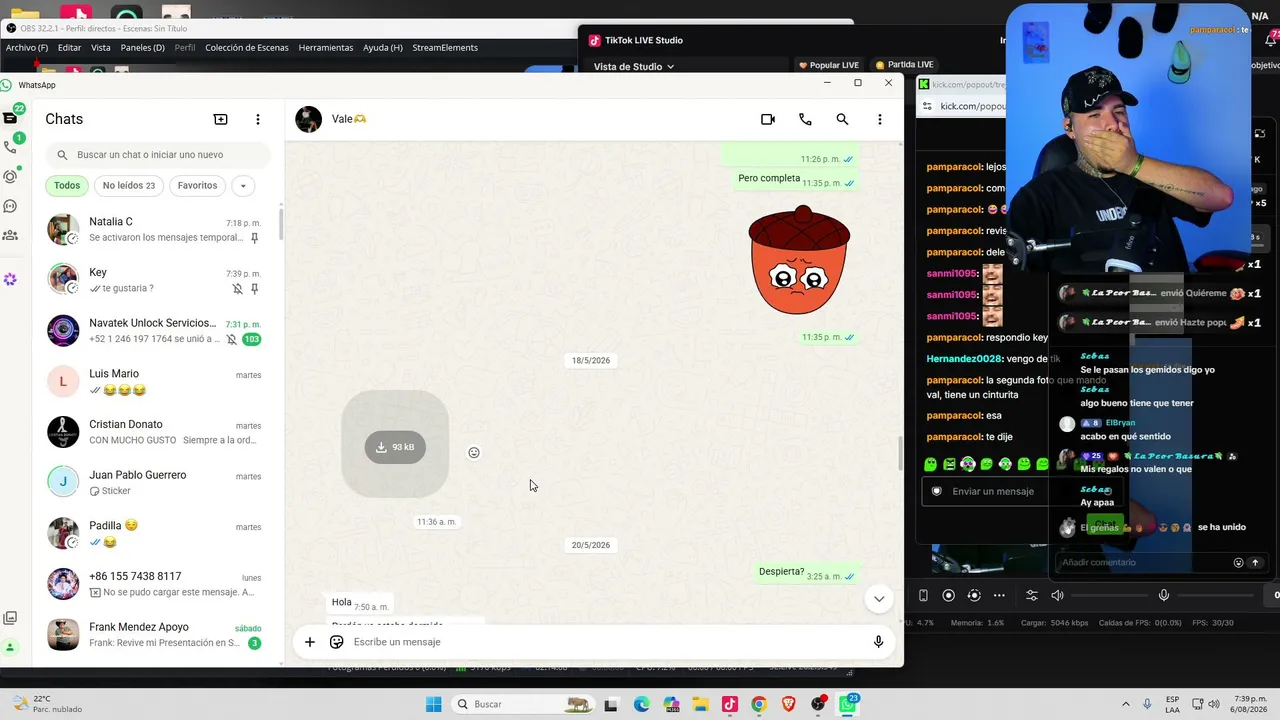
Task: Start a voice call with Vale
Action: (x=805, y=119)
